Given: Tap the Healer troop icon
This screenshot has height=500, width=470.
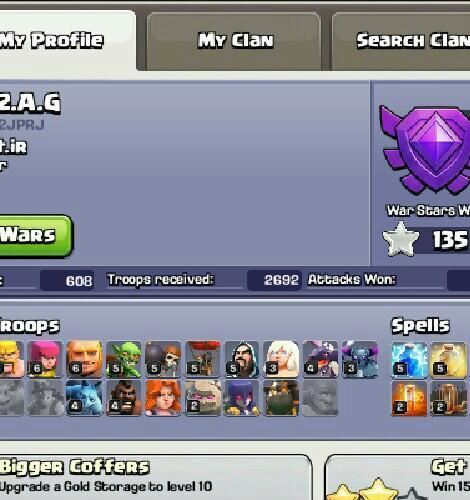Looking at the screenshot, I should click(281, 359).
